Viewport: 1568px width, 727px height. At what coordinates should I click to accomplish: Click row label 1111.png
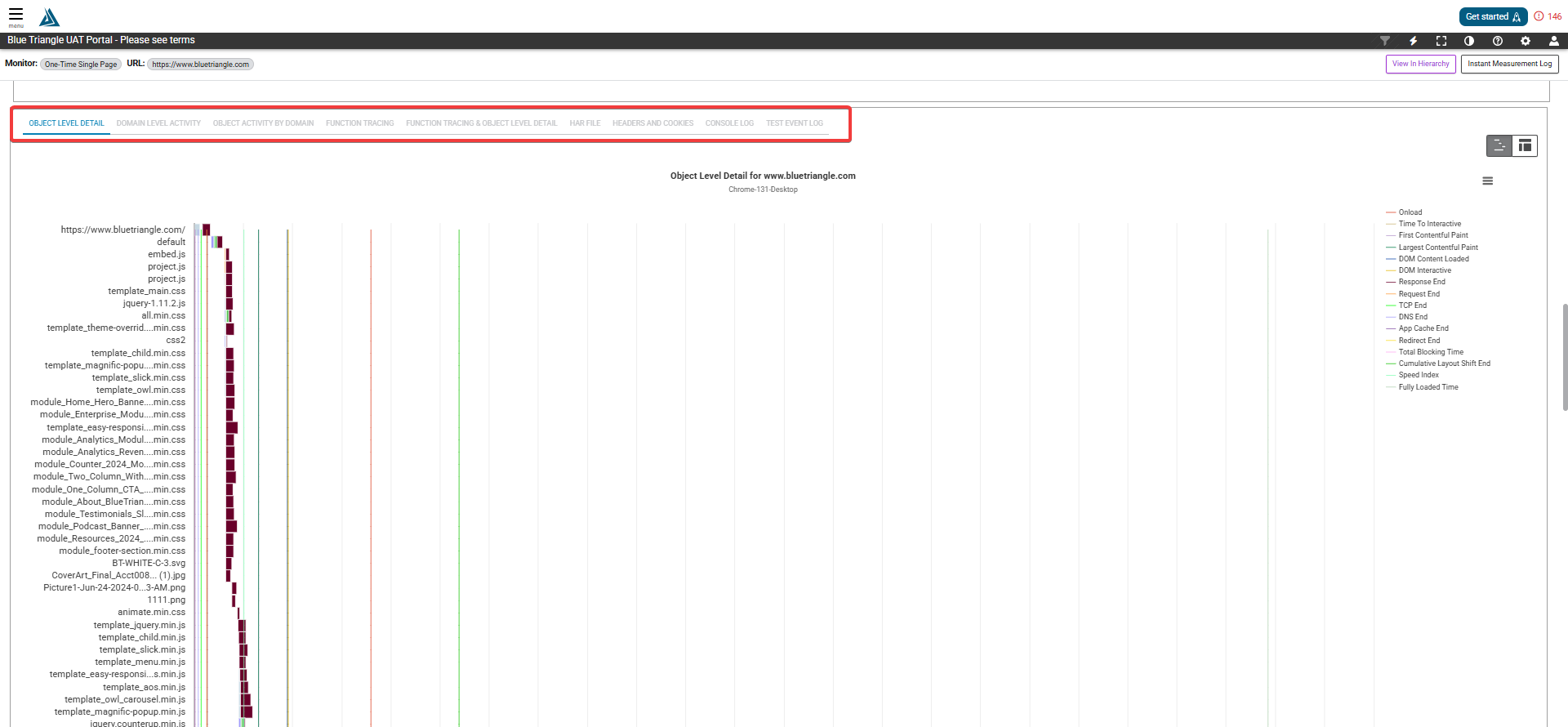pyautogui.click(x=167, y=600)
